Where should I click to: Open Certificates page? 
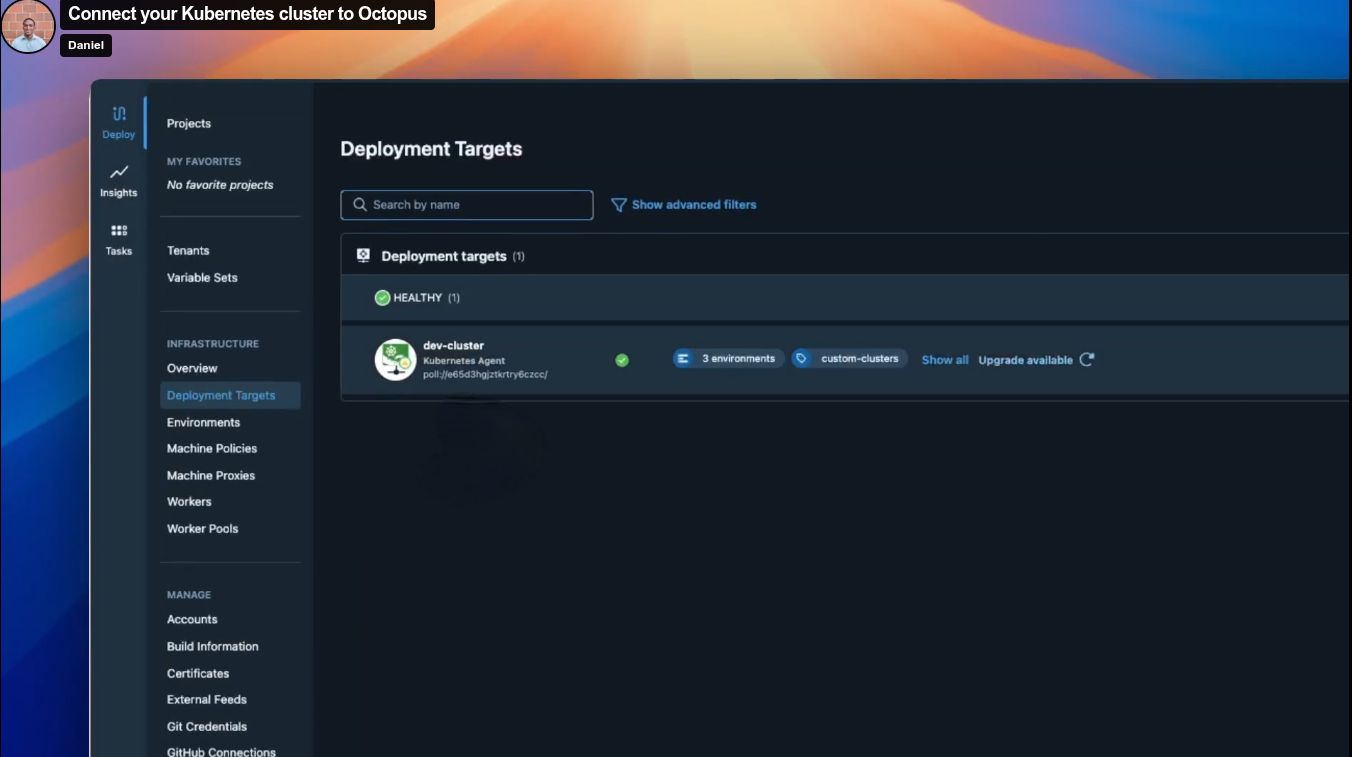198,674
